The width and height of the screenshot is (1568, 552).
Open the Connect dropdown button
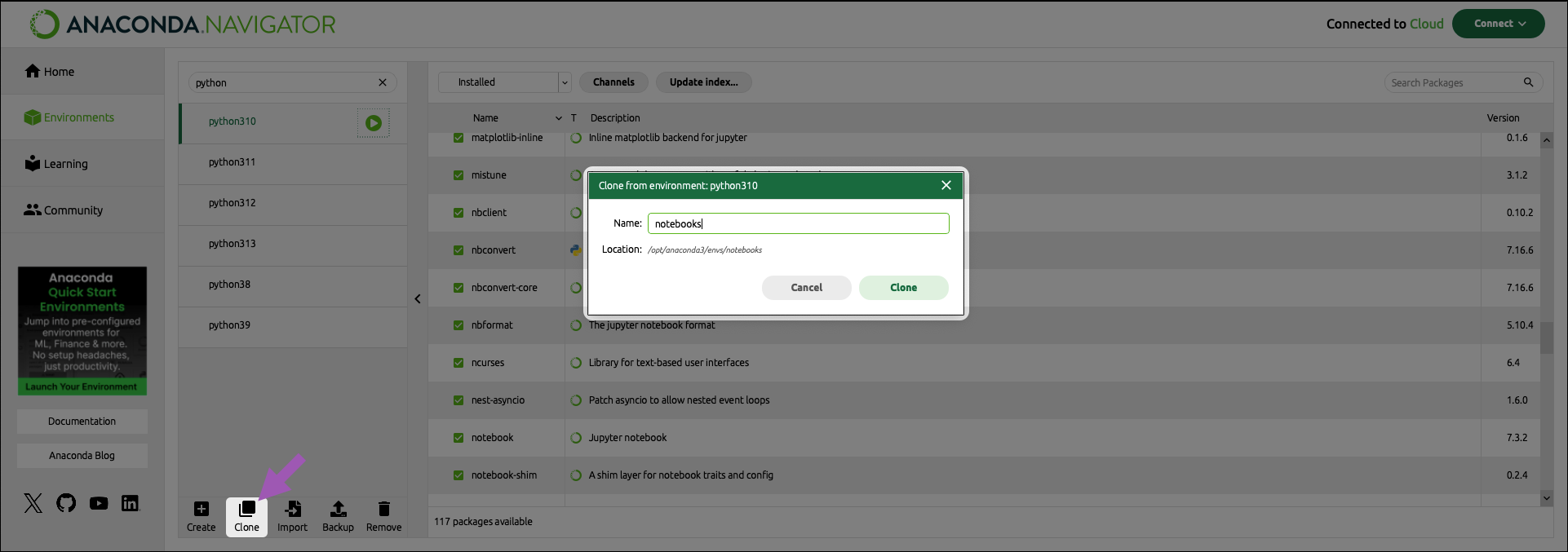click(1499, 24)
